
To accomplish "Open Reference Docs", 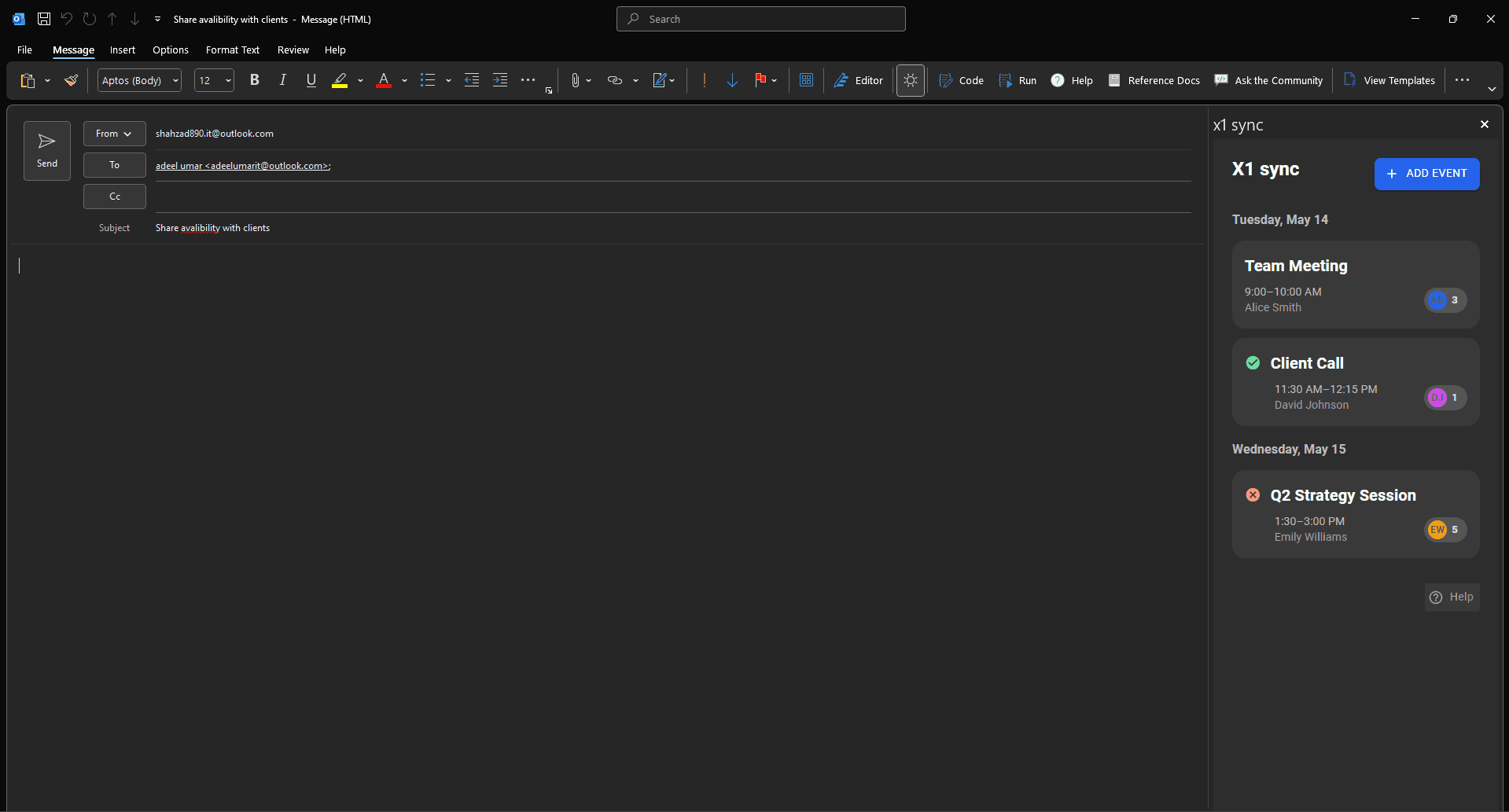I will click(x=1154, y=80).
